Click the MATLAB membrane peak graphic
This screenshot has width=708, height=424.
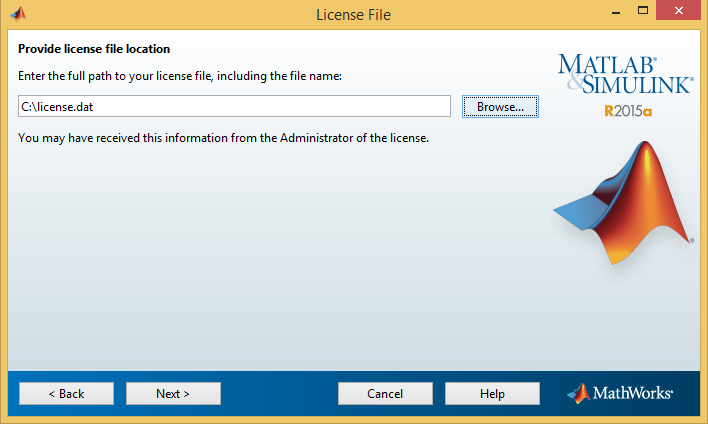[x=624, y=202]
